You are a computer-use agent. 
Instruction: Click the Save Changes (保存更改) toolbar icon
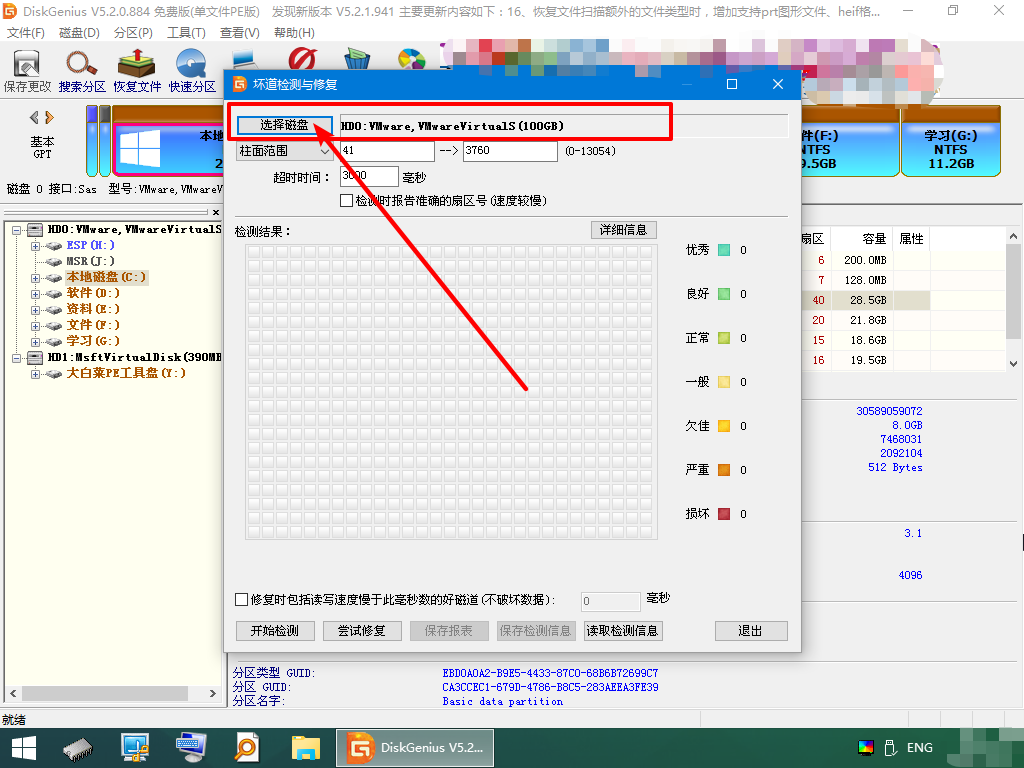[x=27, y=70]
